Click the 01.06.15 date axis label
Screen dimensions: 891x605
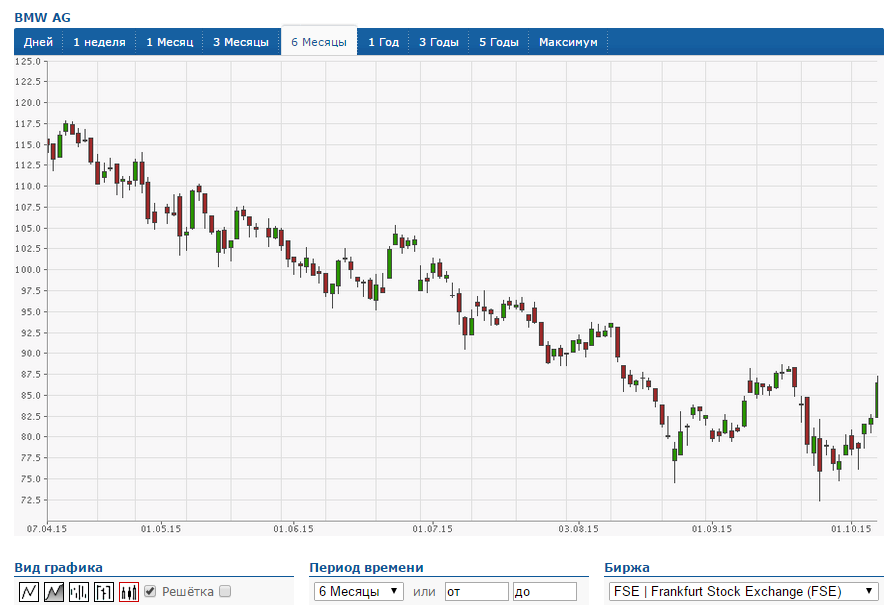(x=293, y=529)
